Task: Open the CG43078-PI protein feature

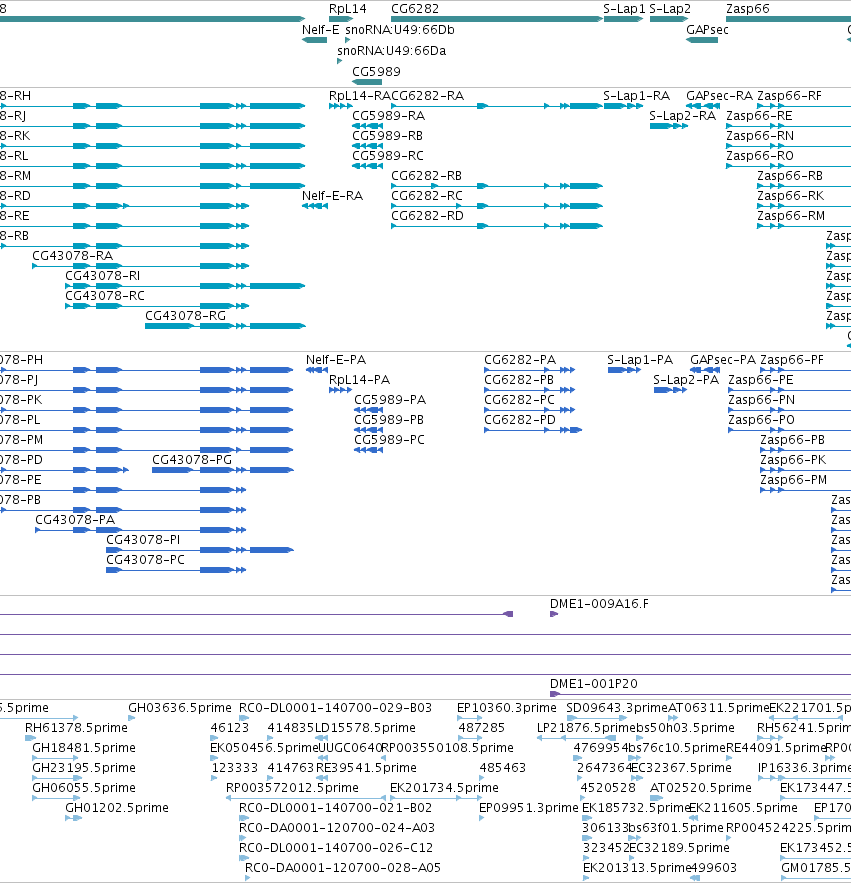Action: [x=200, y=550]
